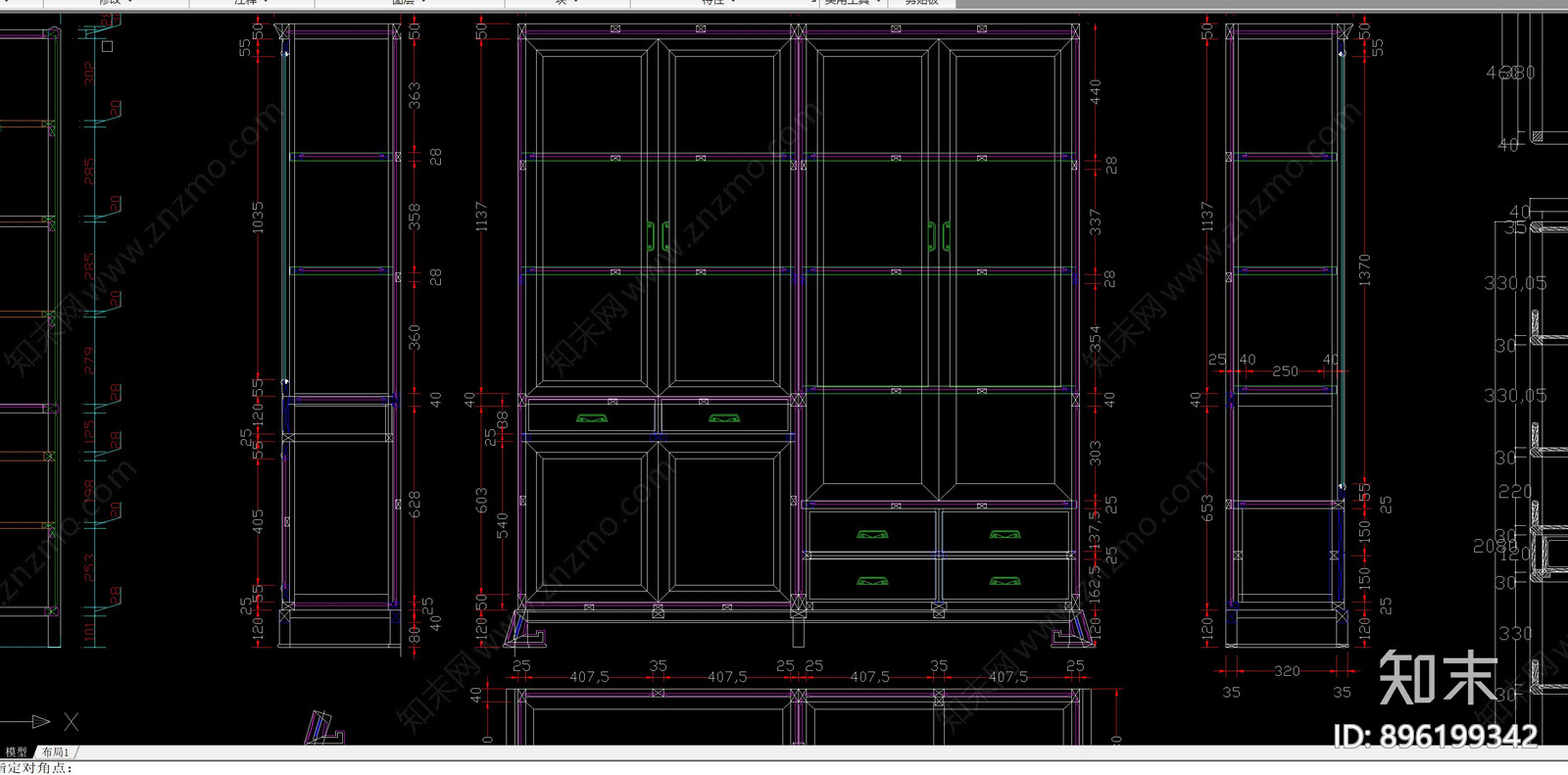The width and height of the screenshot is (1568, 775).
Task: Select the 162,5 dimension text
Action: pyautogui.click(x=1096, y=584)
